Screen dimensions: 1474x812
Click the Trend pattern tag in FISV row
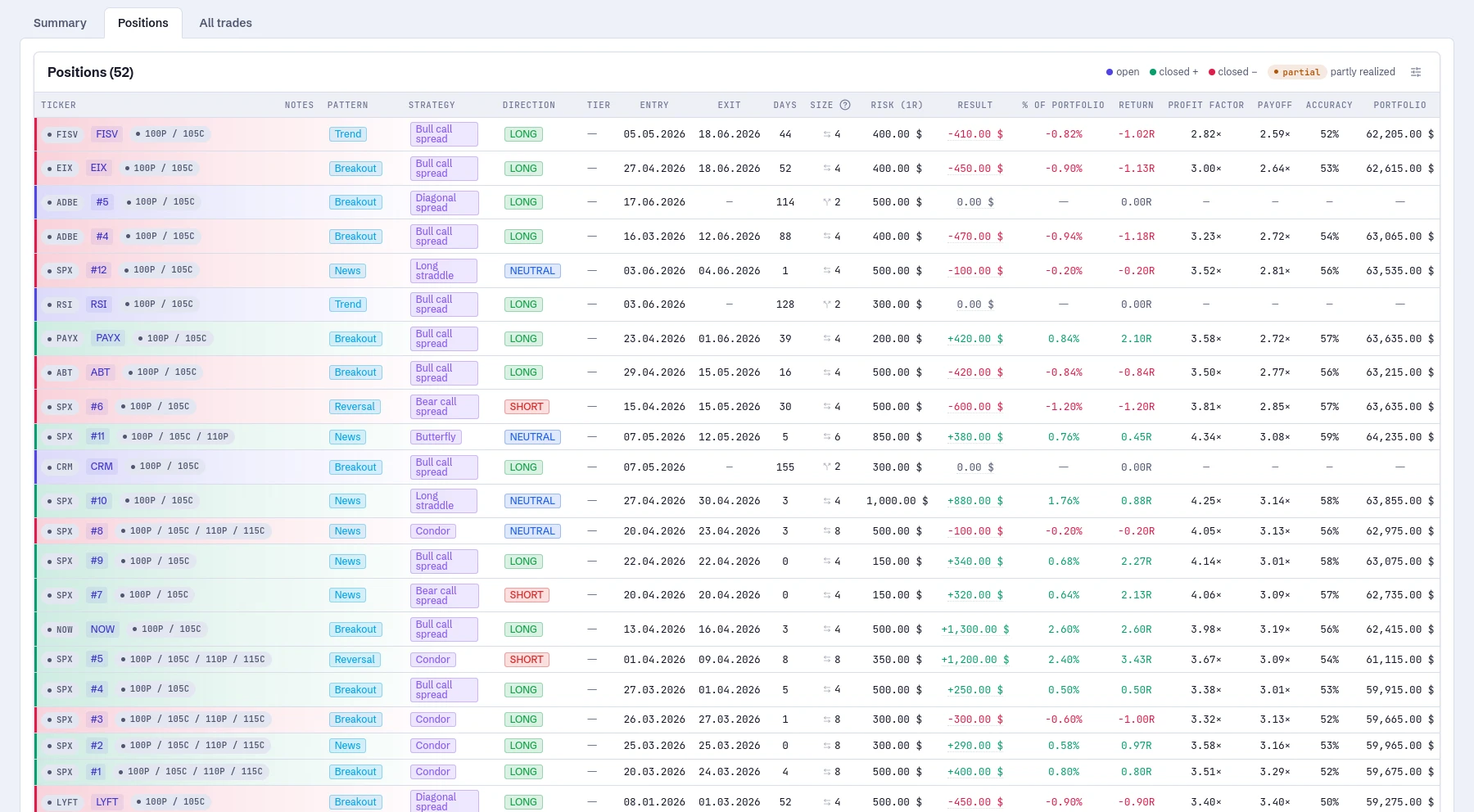[x=348, y=134]
